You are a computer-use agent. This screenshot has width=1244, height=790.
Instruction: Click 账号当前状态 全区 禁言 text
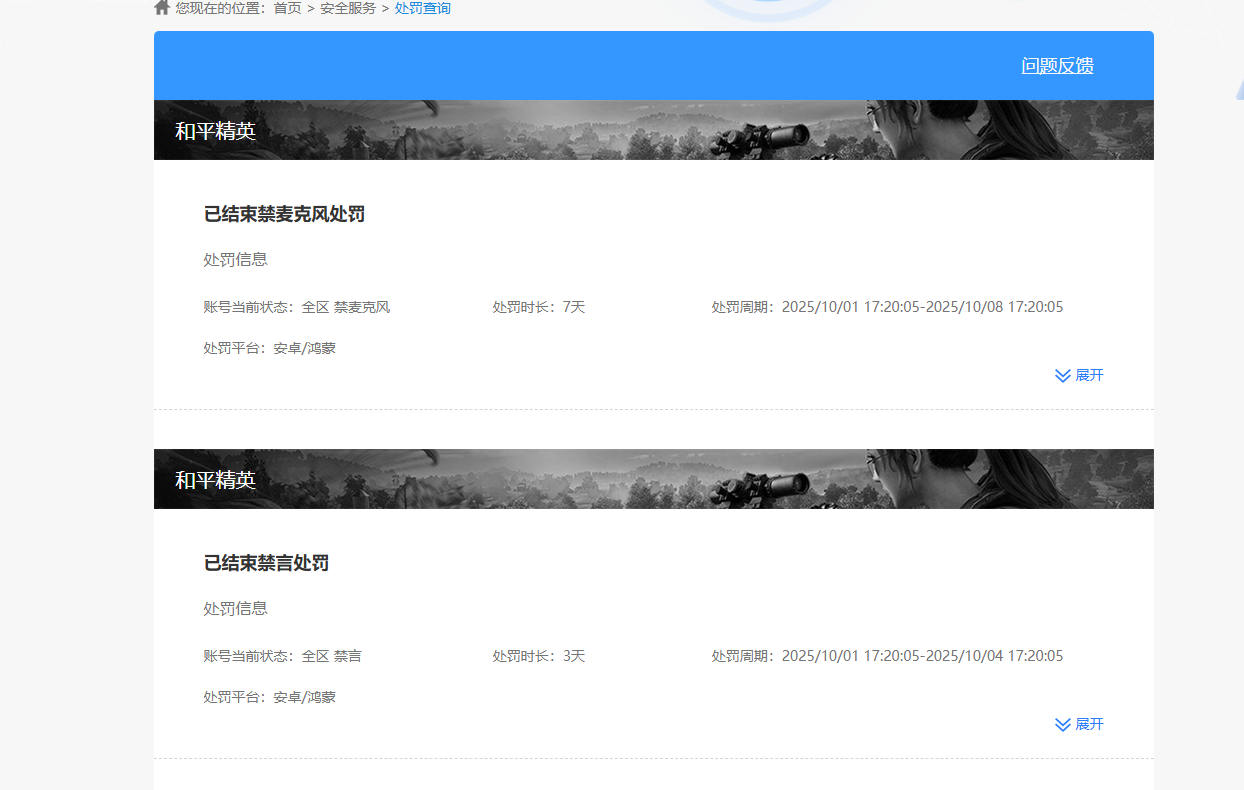[x=282, y=656]
